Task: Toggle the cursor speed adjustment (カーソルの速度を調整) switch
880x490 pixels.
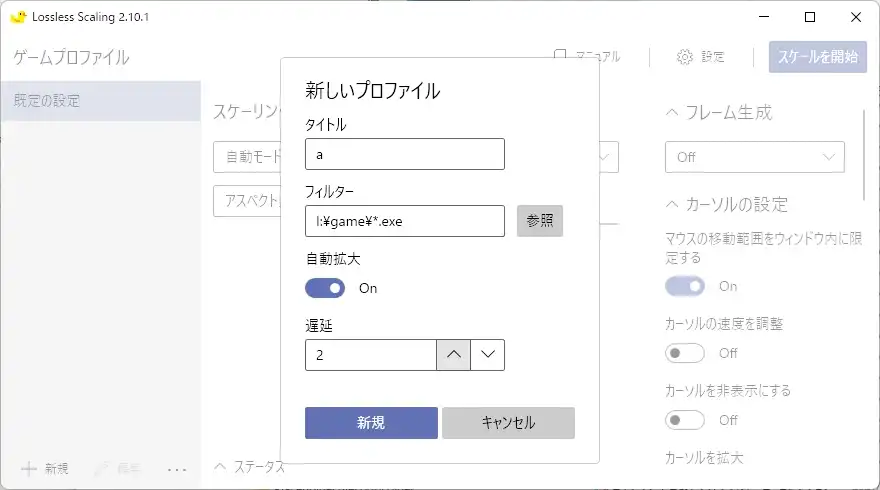Action: coord(685,353)
